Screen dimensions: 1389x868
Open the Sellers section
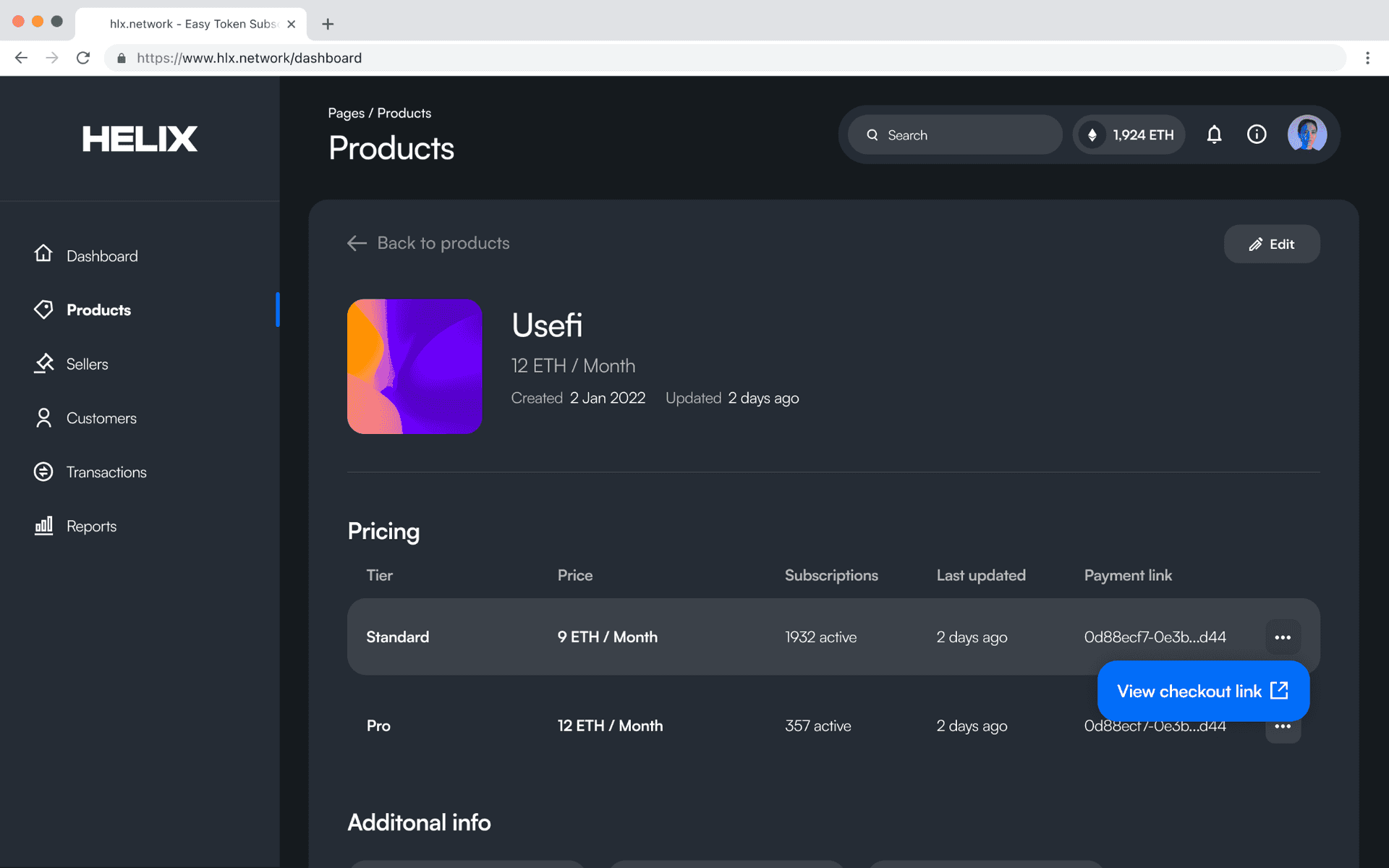[87, 364]
